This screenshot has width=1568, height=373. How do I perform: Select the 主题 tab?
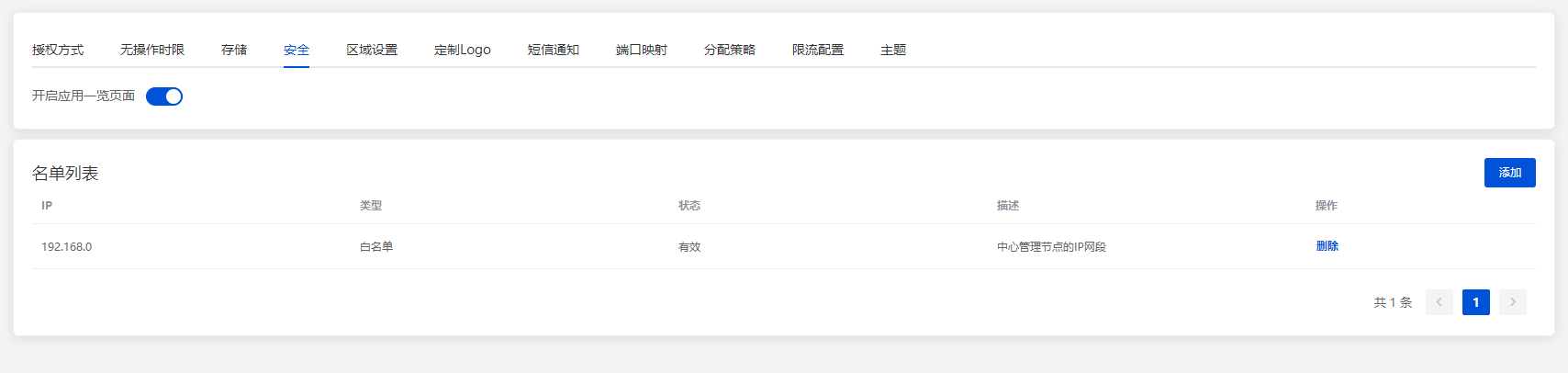(x=893, y=50)
